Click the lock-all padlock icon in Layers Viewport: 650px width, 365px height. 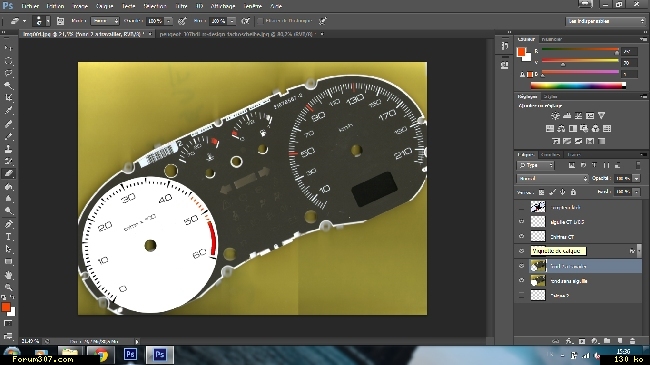tap(573, 192)
